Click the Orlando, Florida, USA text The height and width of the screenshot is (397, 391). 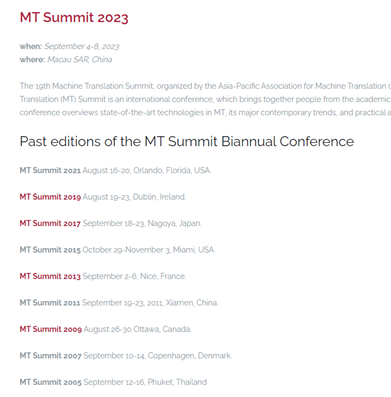coord(172,170)
